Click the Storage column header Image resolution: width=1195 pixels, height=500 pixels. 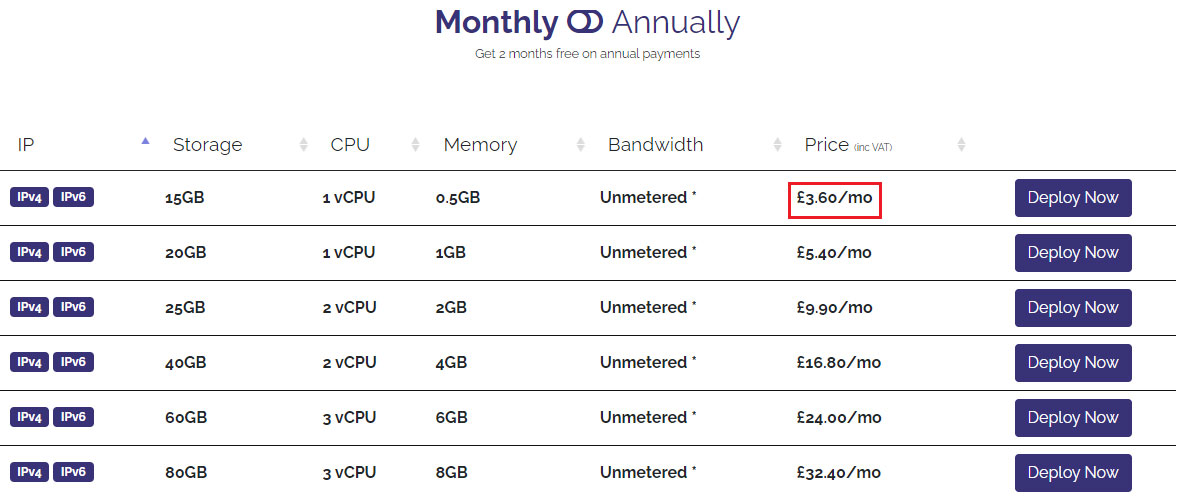(x=207, y=144)
